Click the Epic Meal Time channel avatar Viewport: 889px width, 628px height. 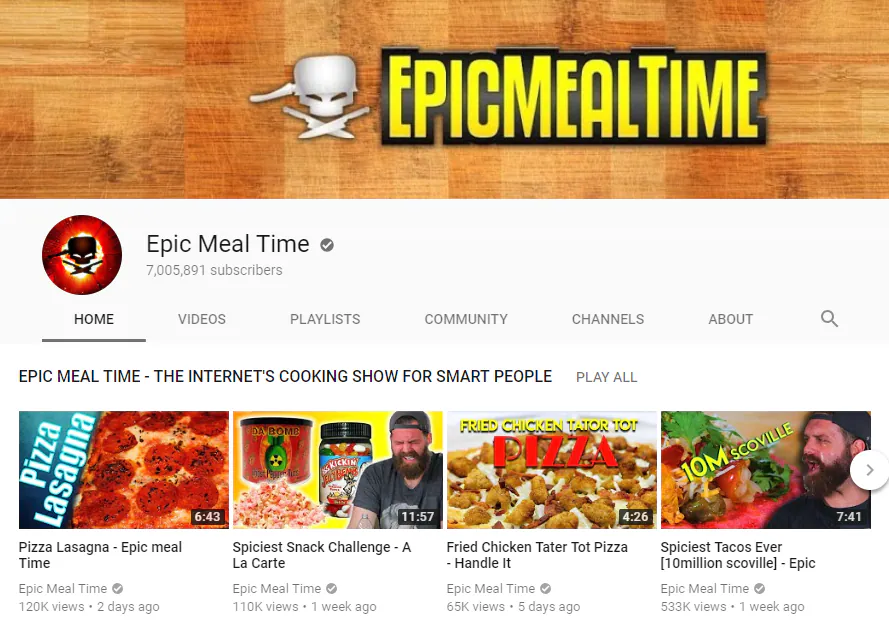82,254
